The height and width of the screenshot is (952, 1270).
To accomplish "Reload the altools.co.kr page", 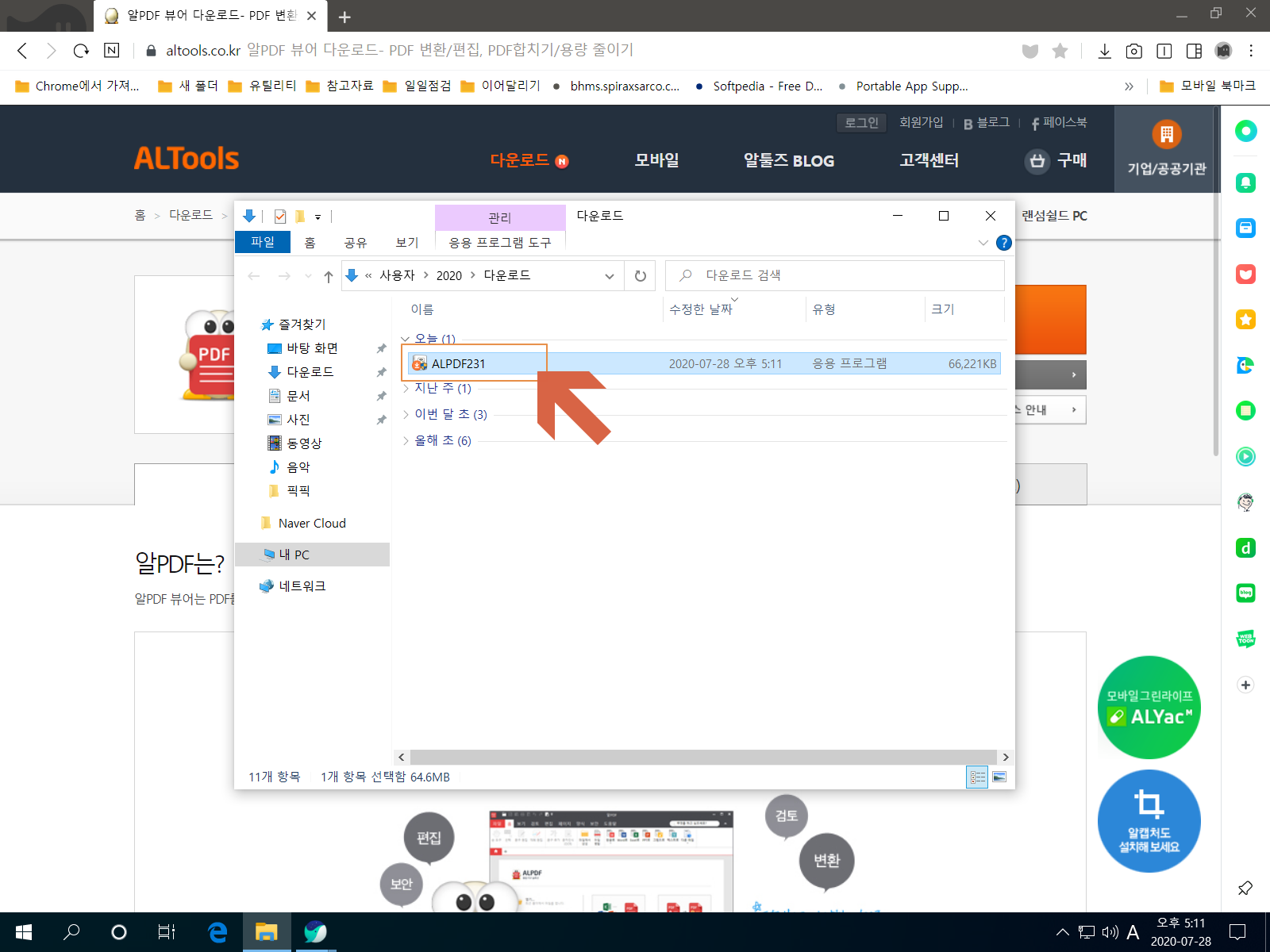I will point(81,51).
